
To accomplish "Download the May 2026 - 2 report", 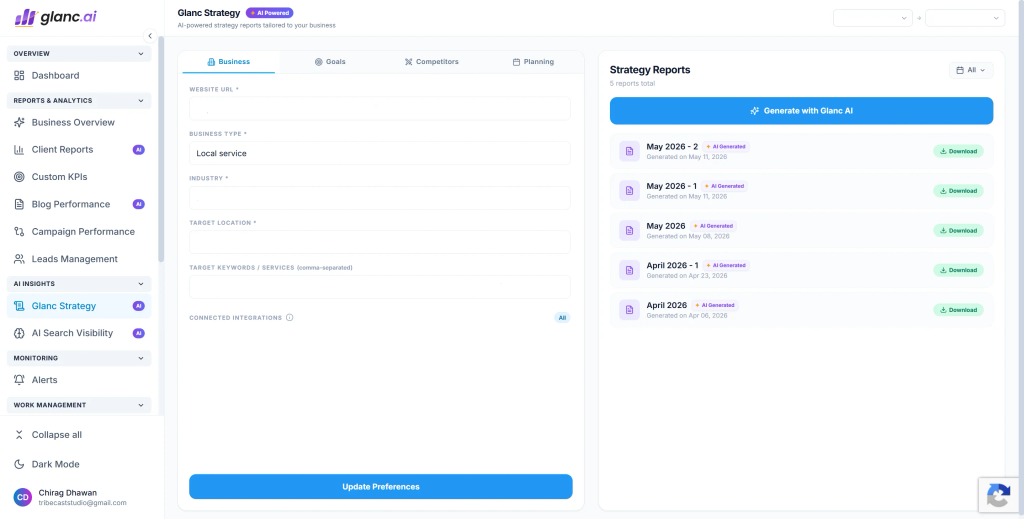I will point(958,151).
